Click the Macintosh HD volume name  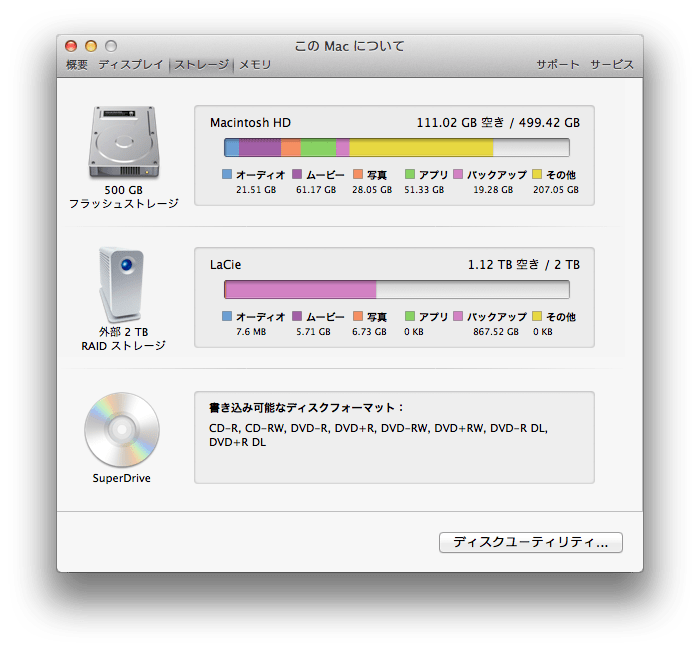250,123
